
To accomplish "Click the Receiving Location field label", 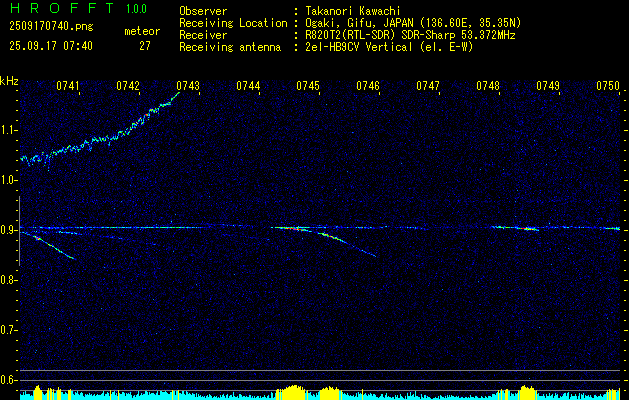I will click(233, 23).
